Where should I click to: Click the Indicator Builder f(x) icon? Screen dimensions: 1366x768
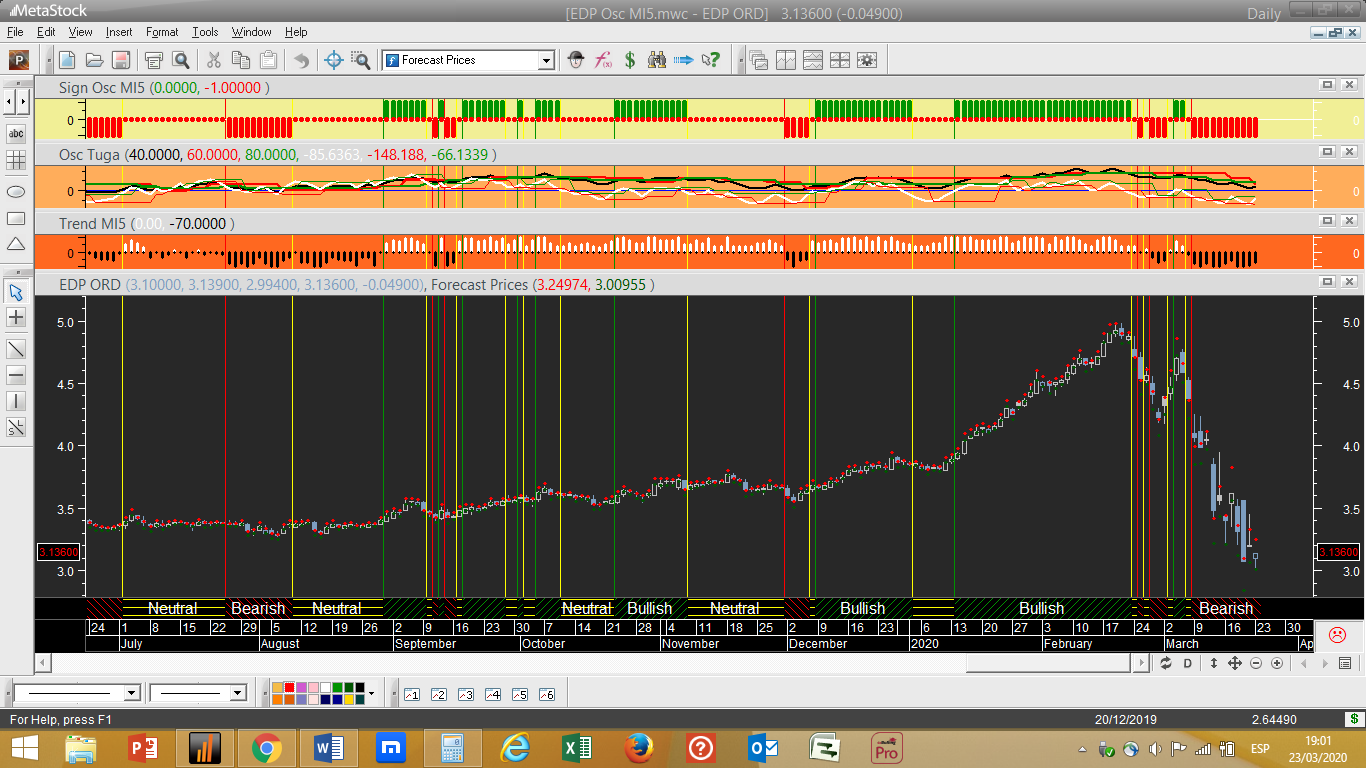point(603,60)
